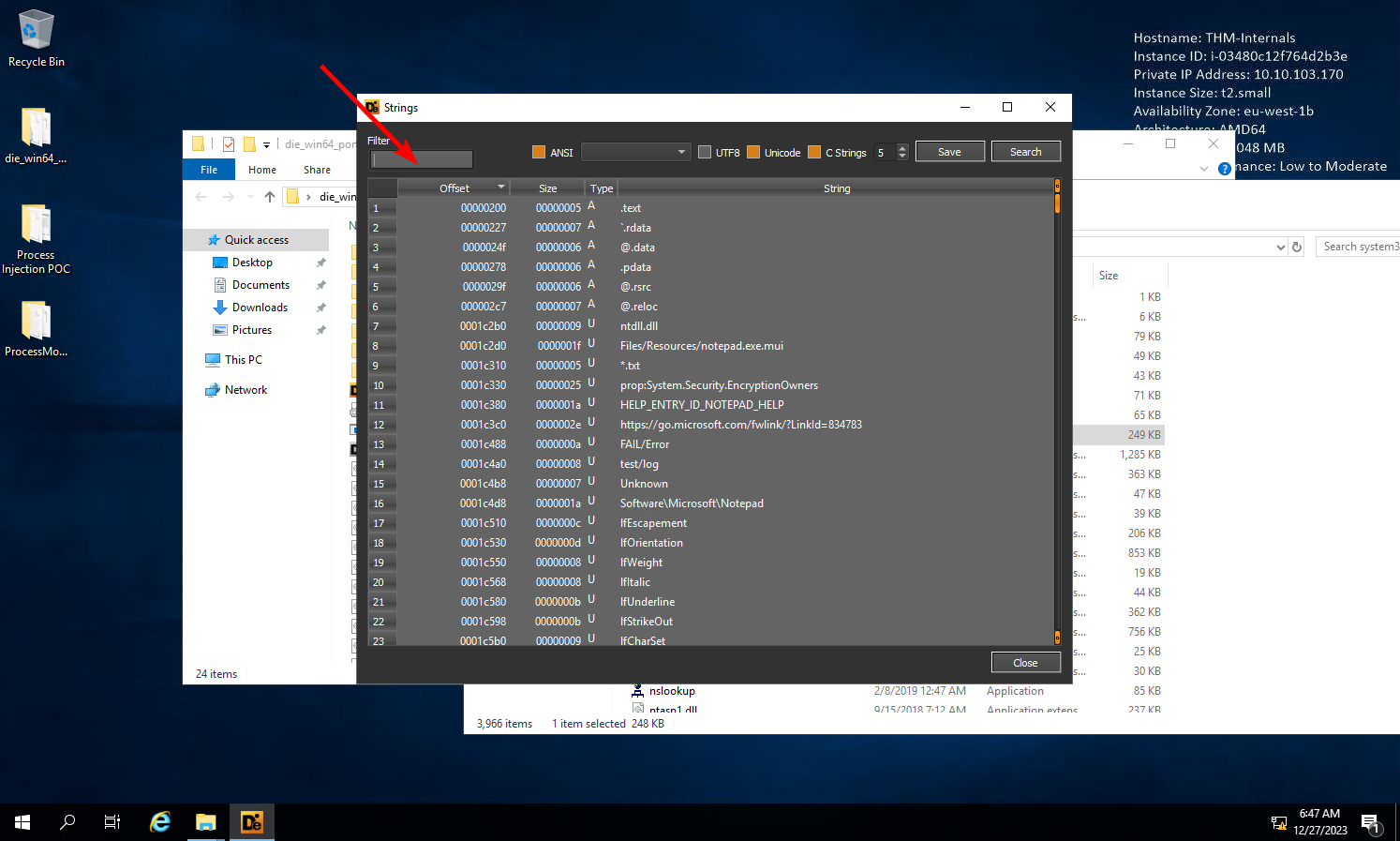The width and height of the screenshot is (1400, 841).
Task: Open the Recycle Bin desktop icon
Action: pos(37,38)
